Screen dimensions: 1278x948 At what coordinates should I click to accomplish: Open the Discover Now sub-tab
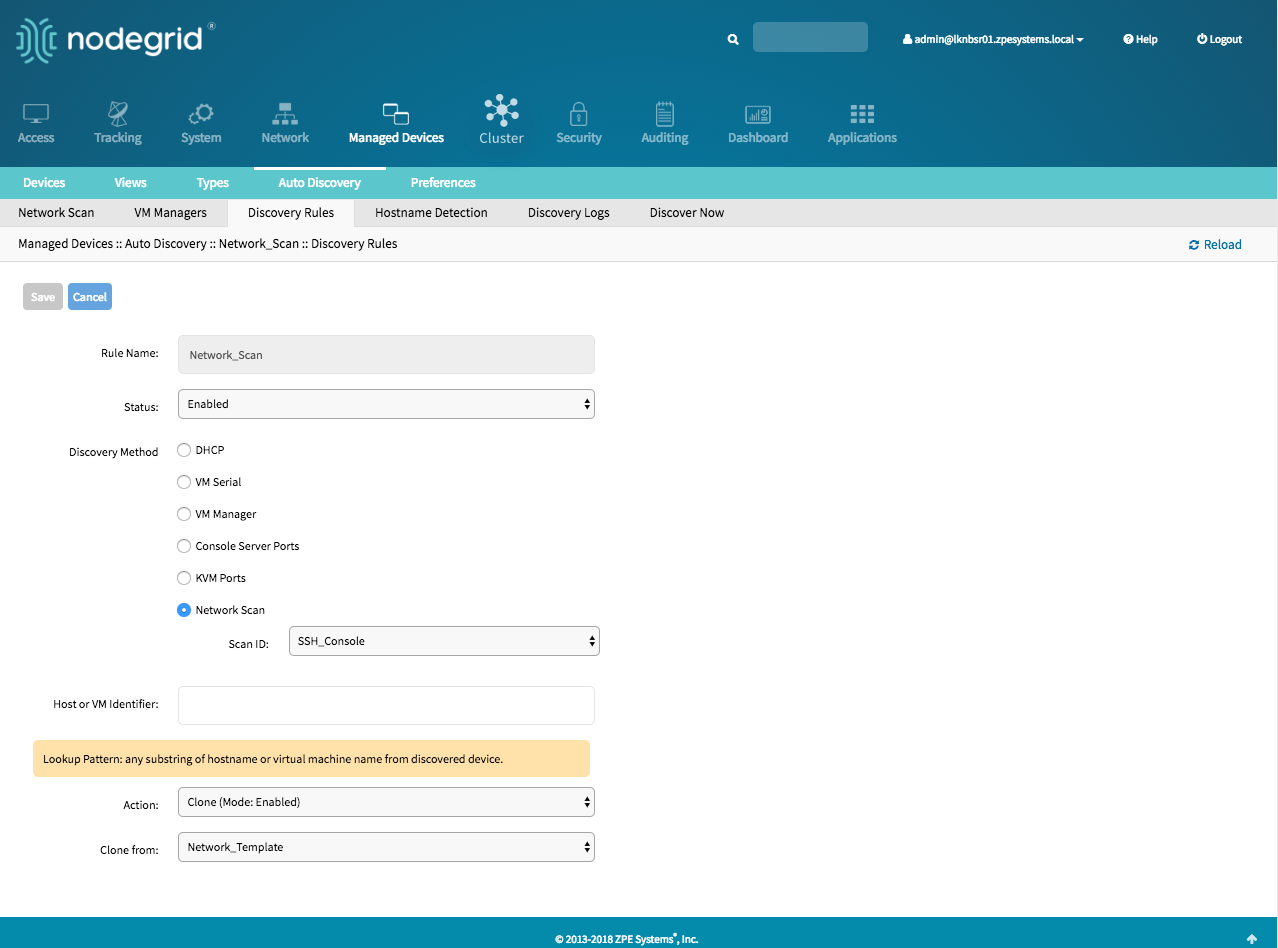[687, 213]
